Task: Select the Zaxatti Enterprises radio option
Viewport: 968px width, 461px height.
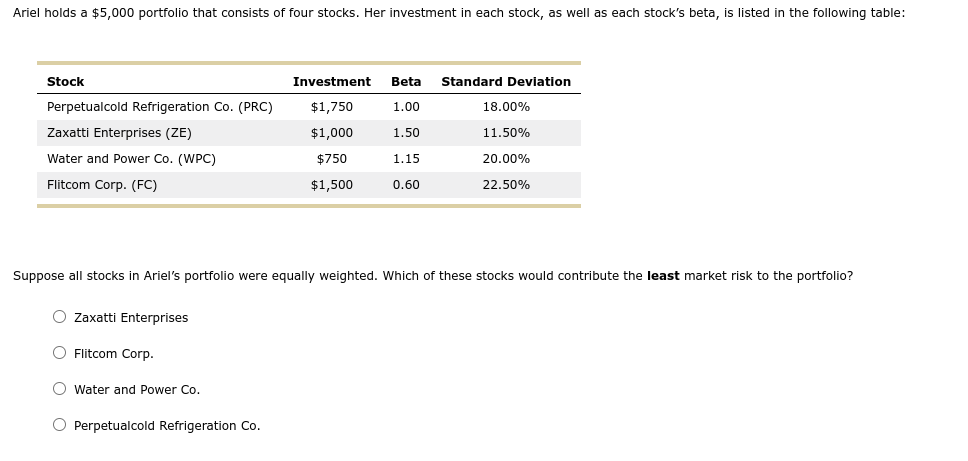Action: [59, 317]
